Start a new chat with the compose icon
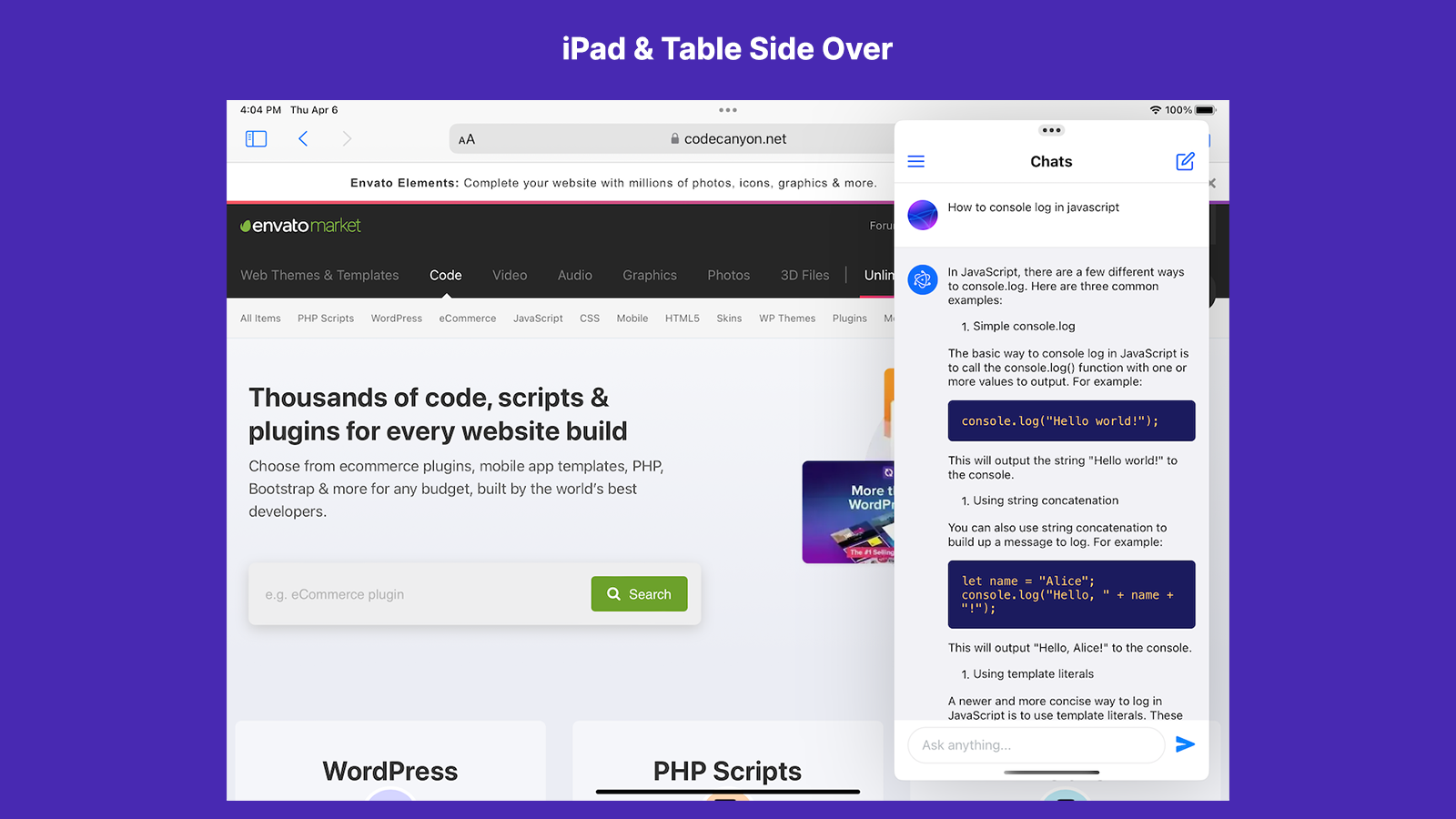 tap(1185, 161)
